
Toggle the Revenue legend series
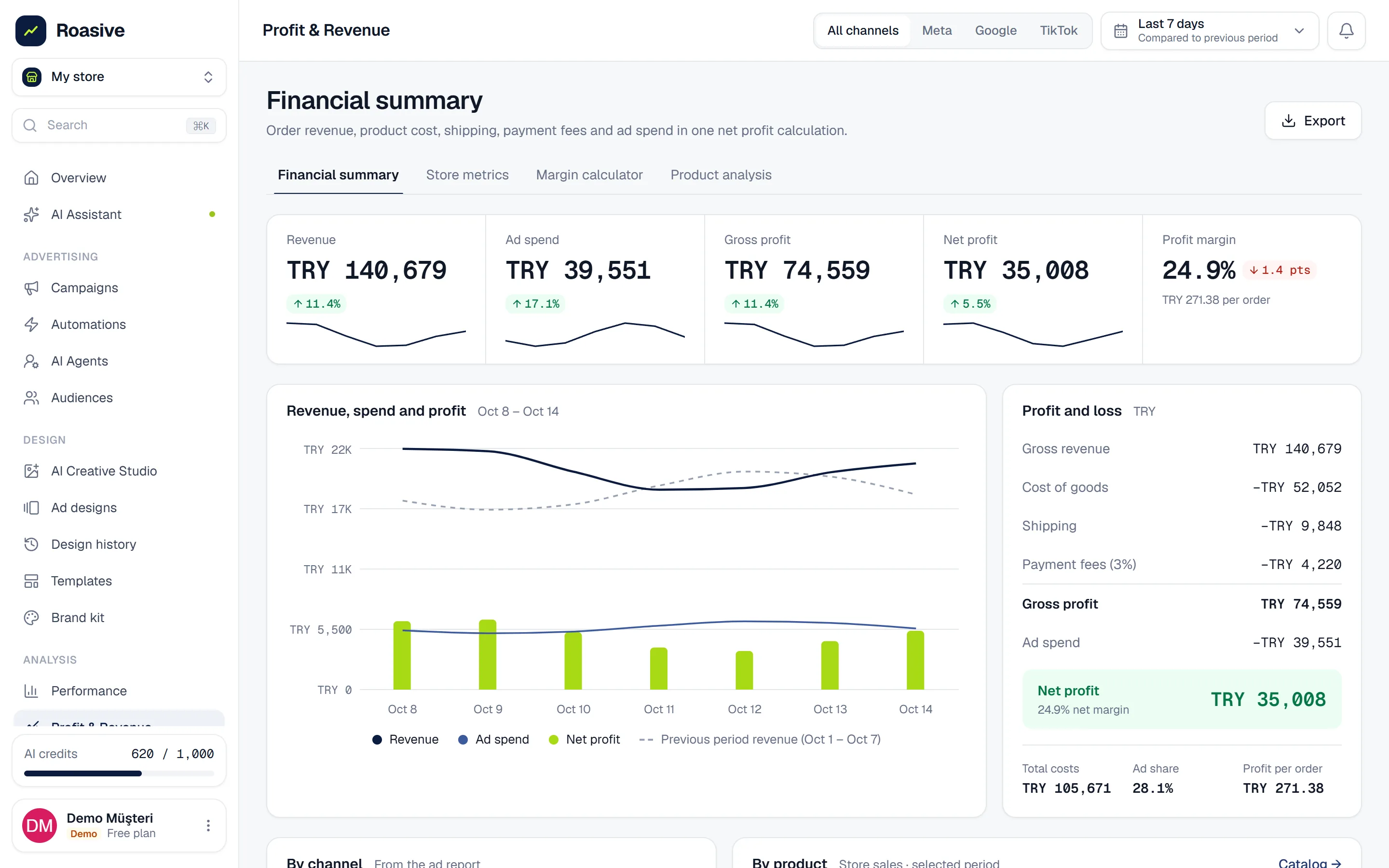click(x=405, y=739)
